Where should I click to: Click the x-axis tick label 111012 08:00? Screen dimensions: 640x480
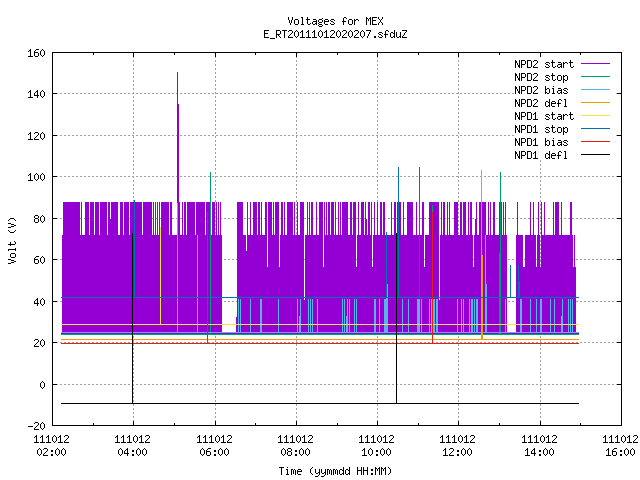tap(296, 446)
